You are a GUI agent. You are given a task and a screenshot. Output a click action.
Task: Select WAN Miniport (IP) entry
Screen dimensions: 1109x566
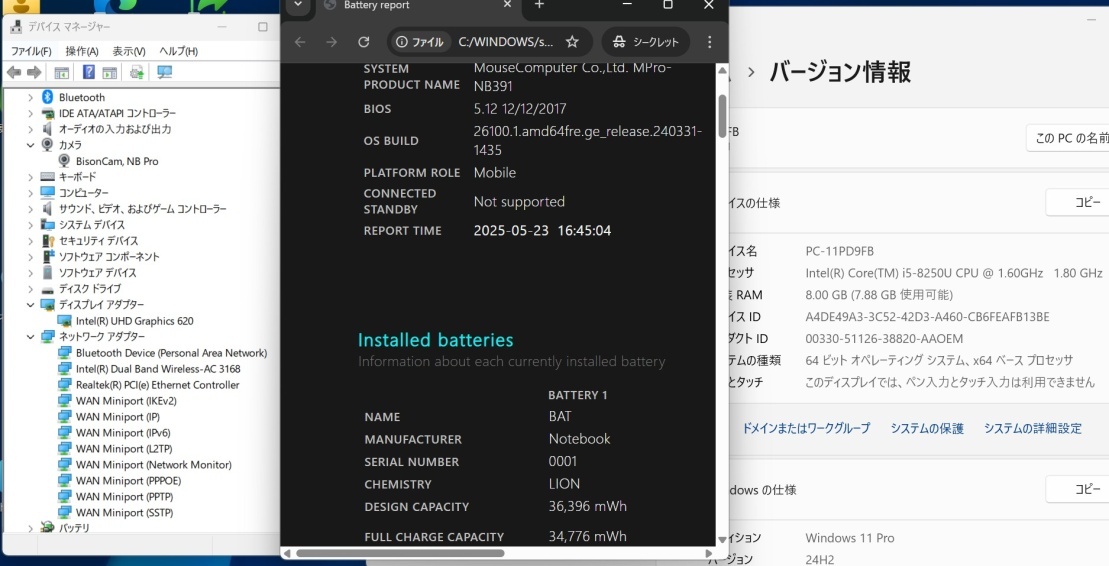pos(117,417)
